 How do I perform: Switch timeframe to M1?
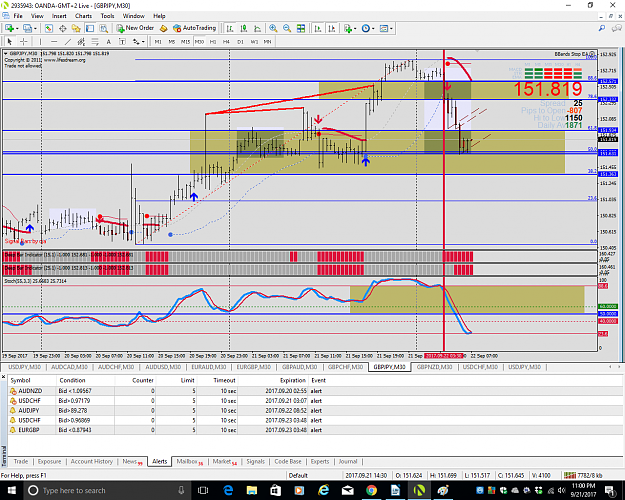point(158,41)
